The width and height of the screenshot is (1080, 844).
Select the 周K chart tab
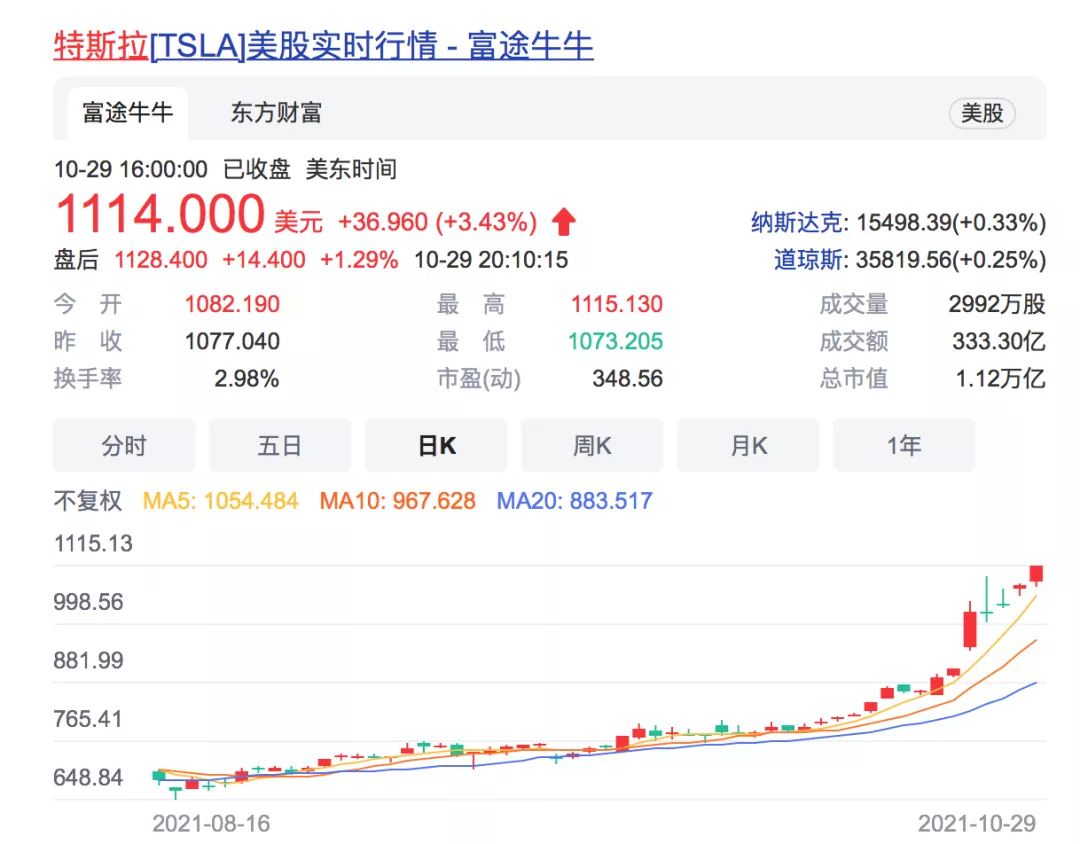pos(592,445)
